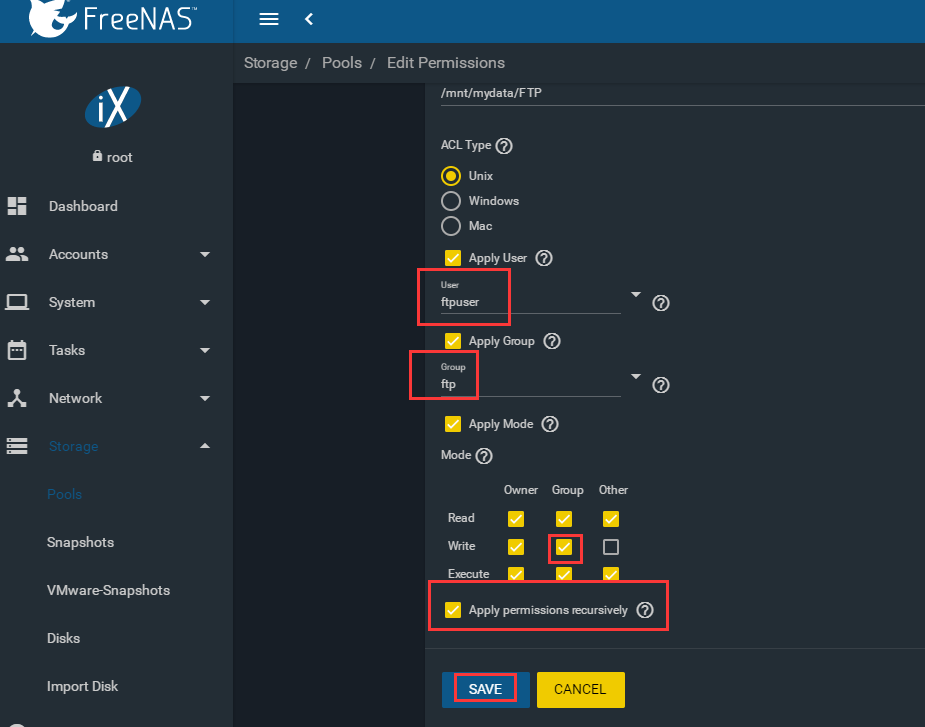Open the hamburger navigation menu
Screen dimensions: 925x727
point(268,18)
